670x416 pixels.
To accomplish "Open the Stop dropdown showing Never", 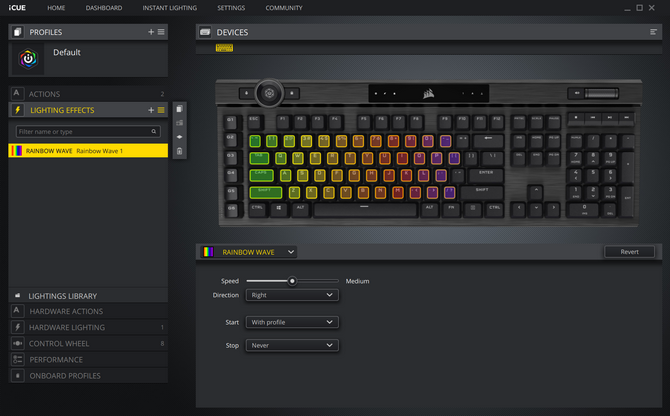I will tap(292, 345).
